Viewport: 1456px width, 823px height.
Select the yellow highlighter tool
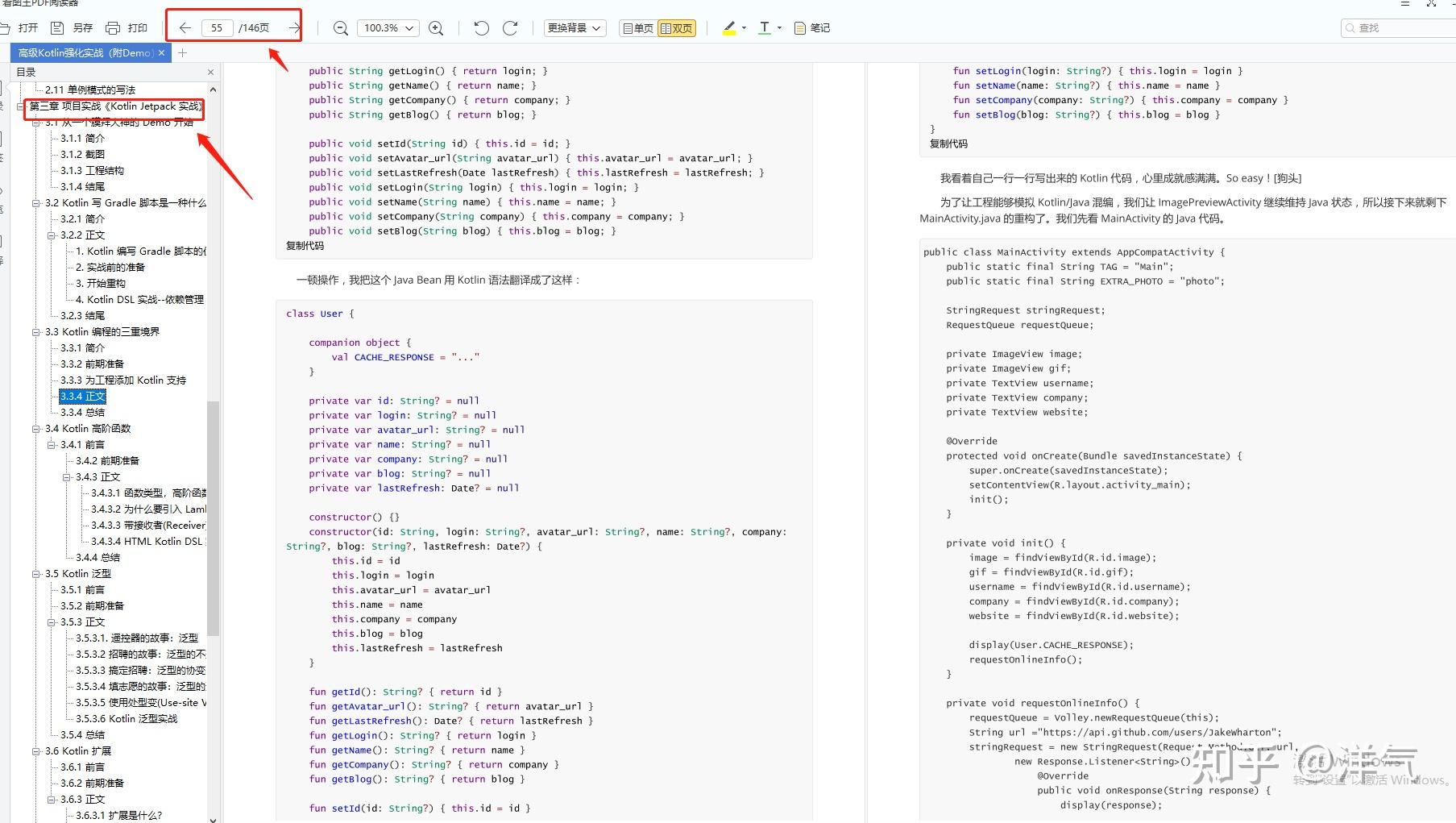728,27
